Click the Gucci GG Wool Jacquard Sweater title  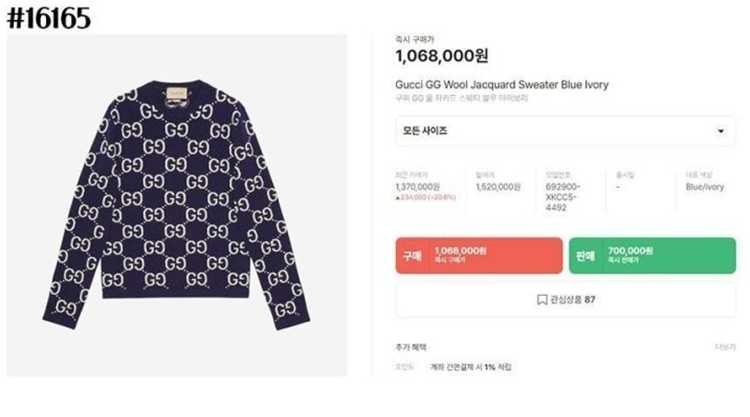(x=502, y=85)
